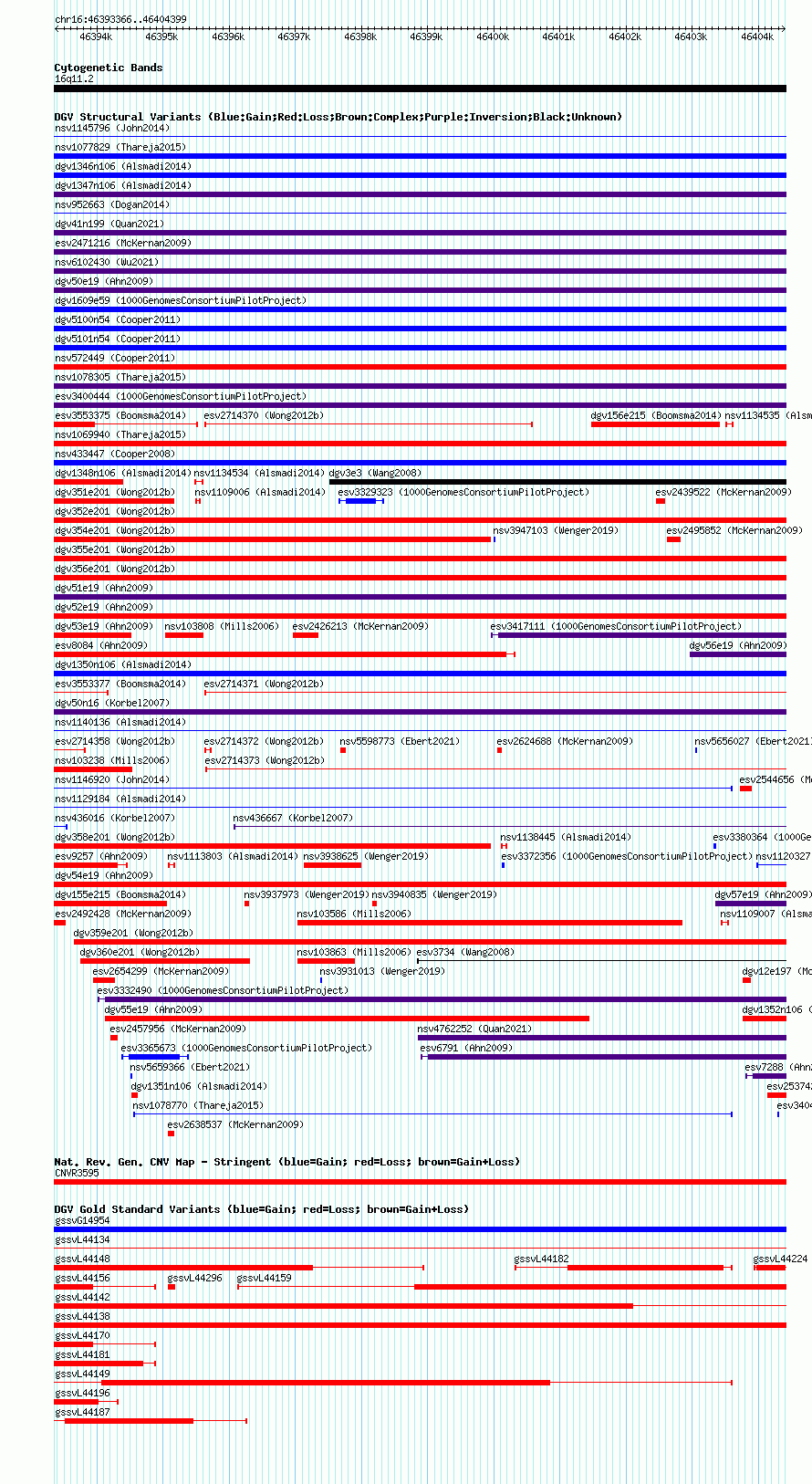Open variant esv8084 (Ahn2009)
This screenshot has height=1484, width=812.
click(x=101, y=645)
